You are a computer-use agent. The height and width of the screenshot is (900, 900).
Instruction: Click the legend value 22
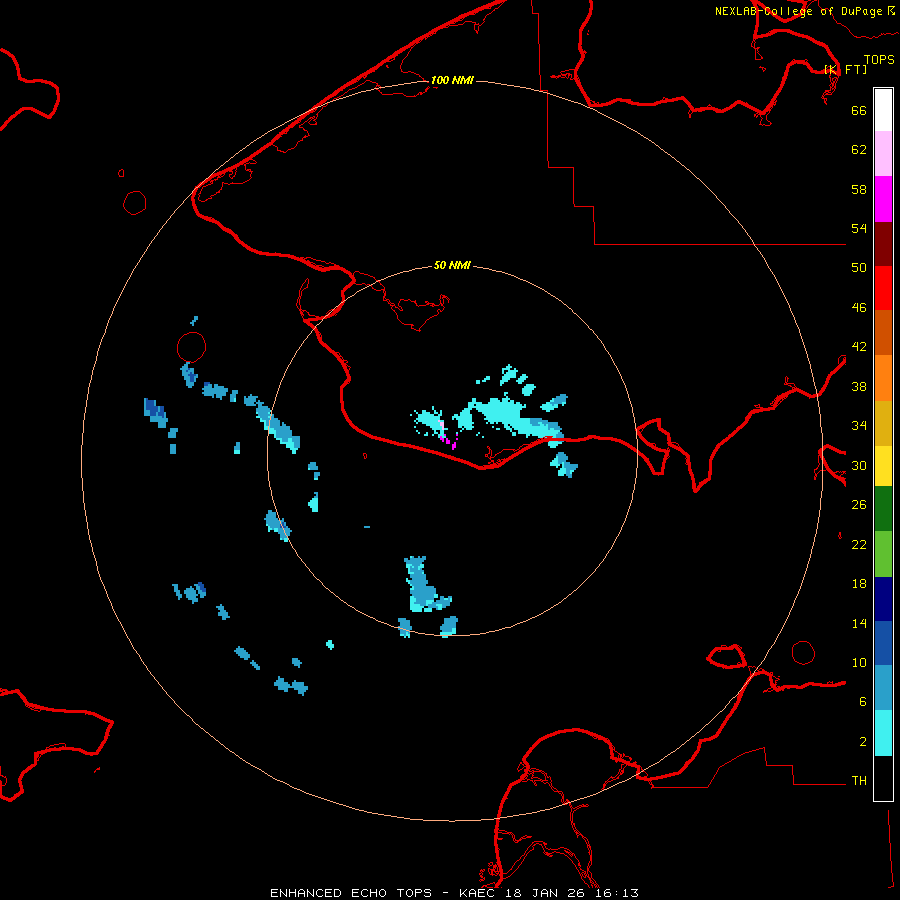click(x=859, y=544)
